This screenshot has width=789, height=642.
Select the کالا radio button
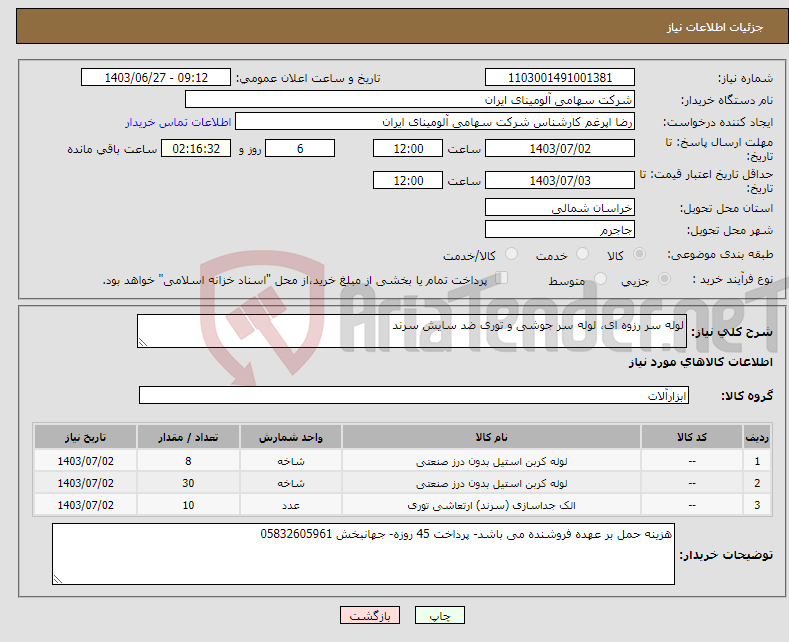pos(639,254)
